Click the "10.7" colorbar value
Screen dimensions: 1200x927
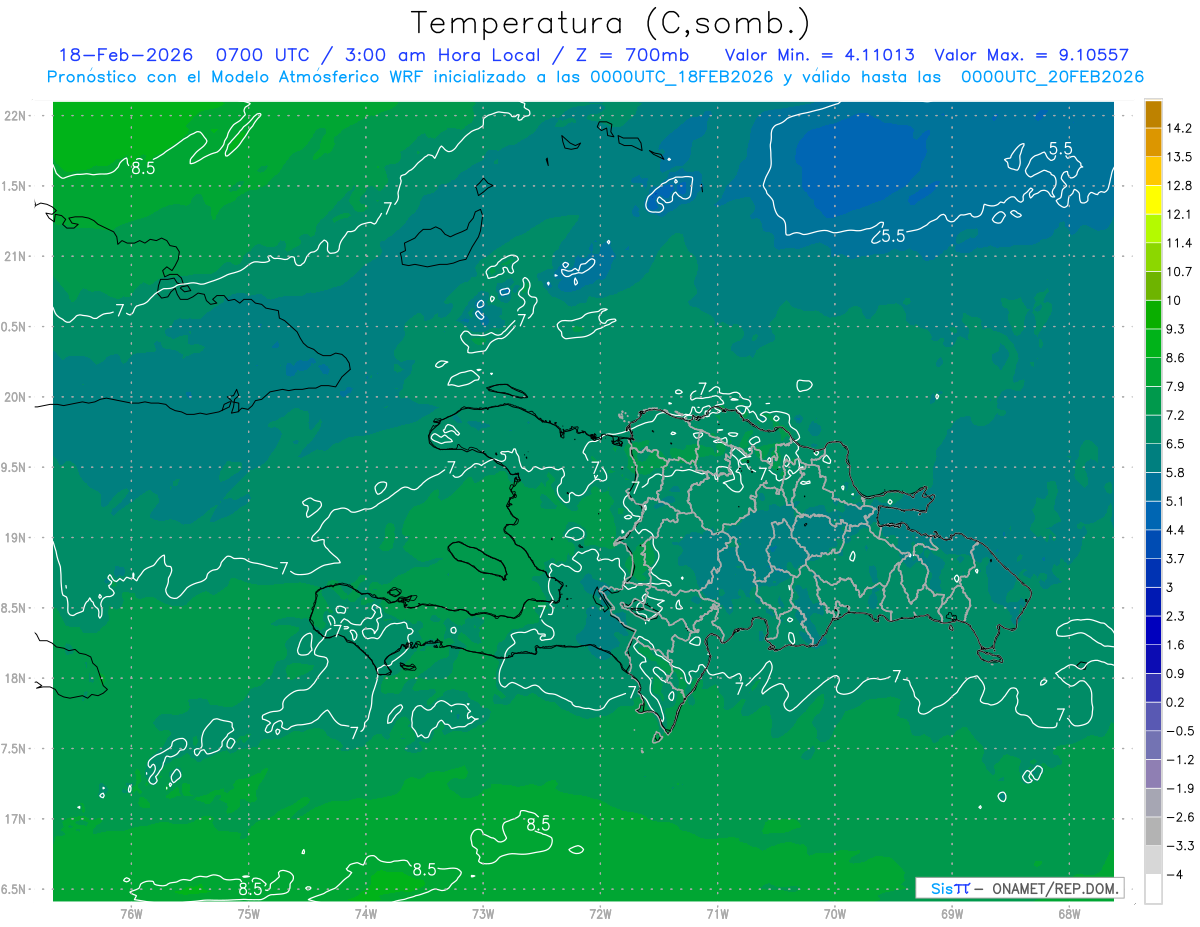coord(1180,272)
